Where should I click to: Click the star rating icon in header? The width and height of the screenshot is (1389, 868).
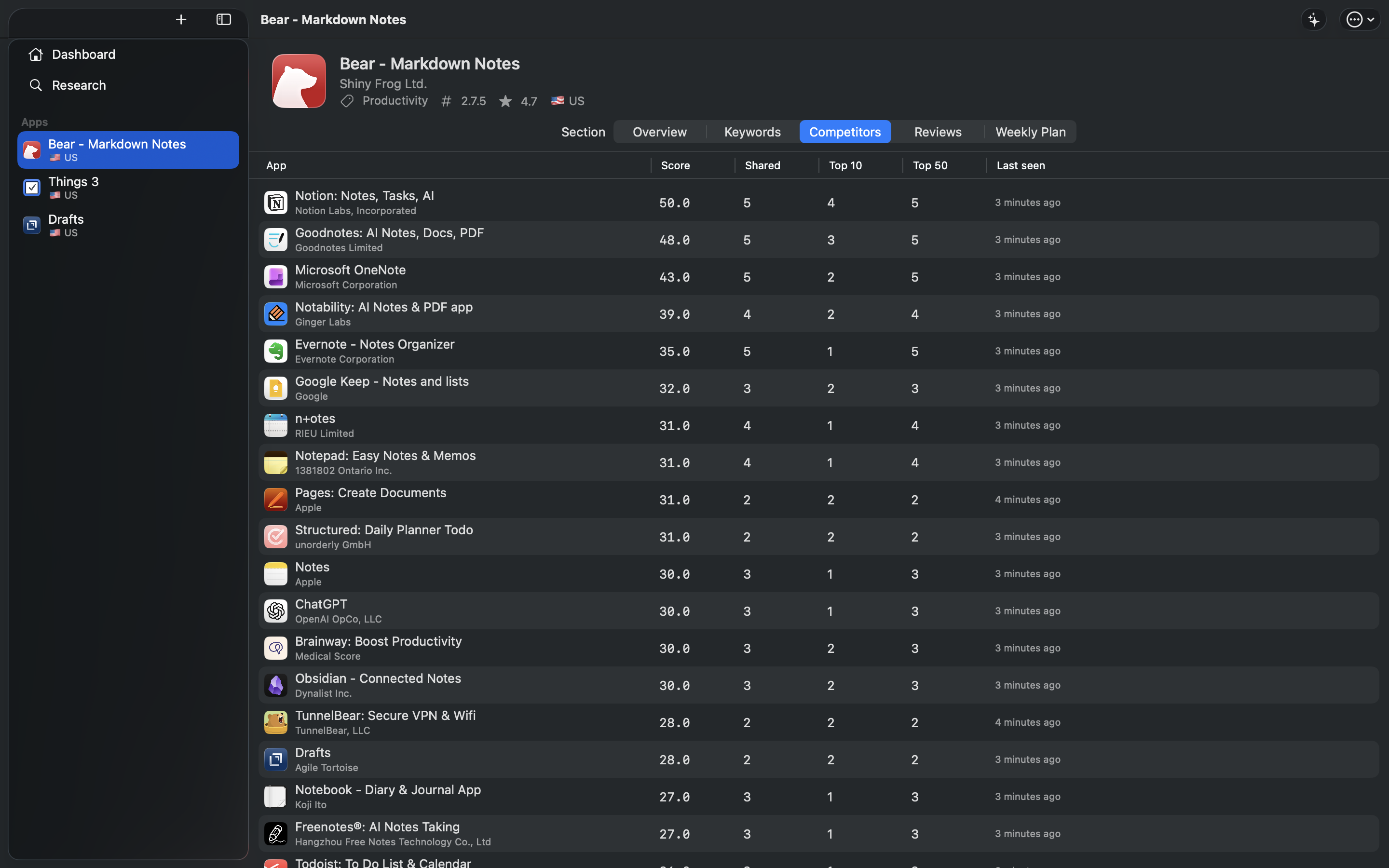click(505, 101)
